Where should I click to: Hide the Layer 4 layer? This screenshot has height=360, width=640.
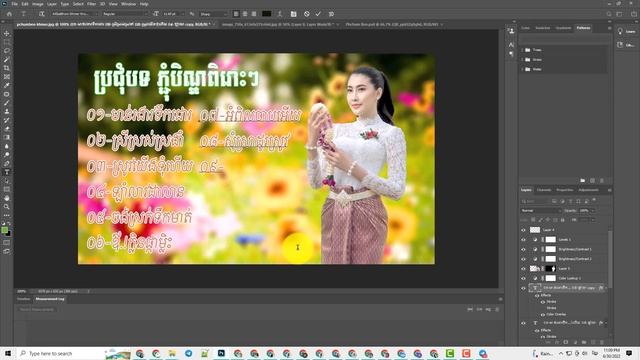(x=523, y=230)
